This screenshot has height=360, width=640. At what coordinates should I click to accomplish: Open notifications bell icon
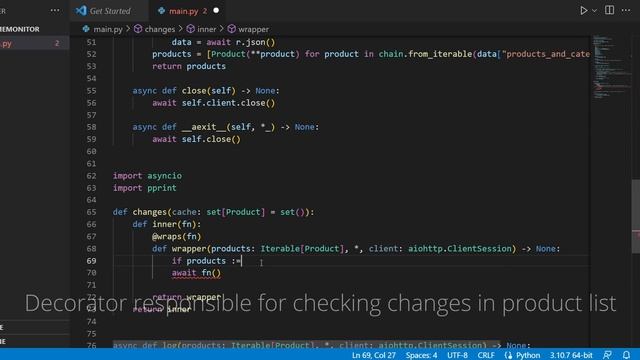click(626, 355)
